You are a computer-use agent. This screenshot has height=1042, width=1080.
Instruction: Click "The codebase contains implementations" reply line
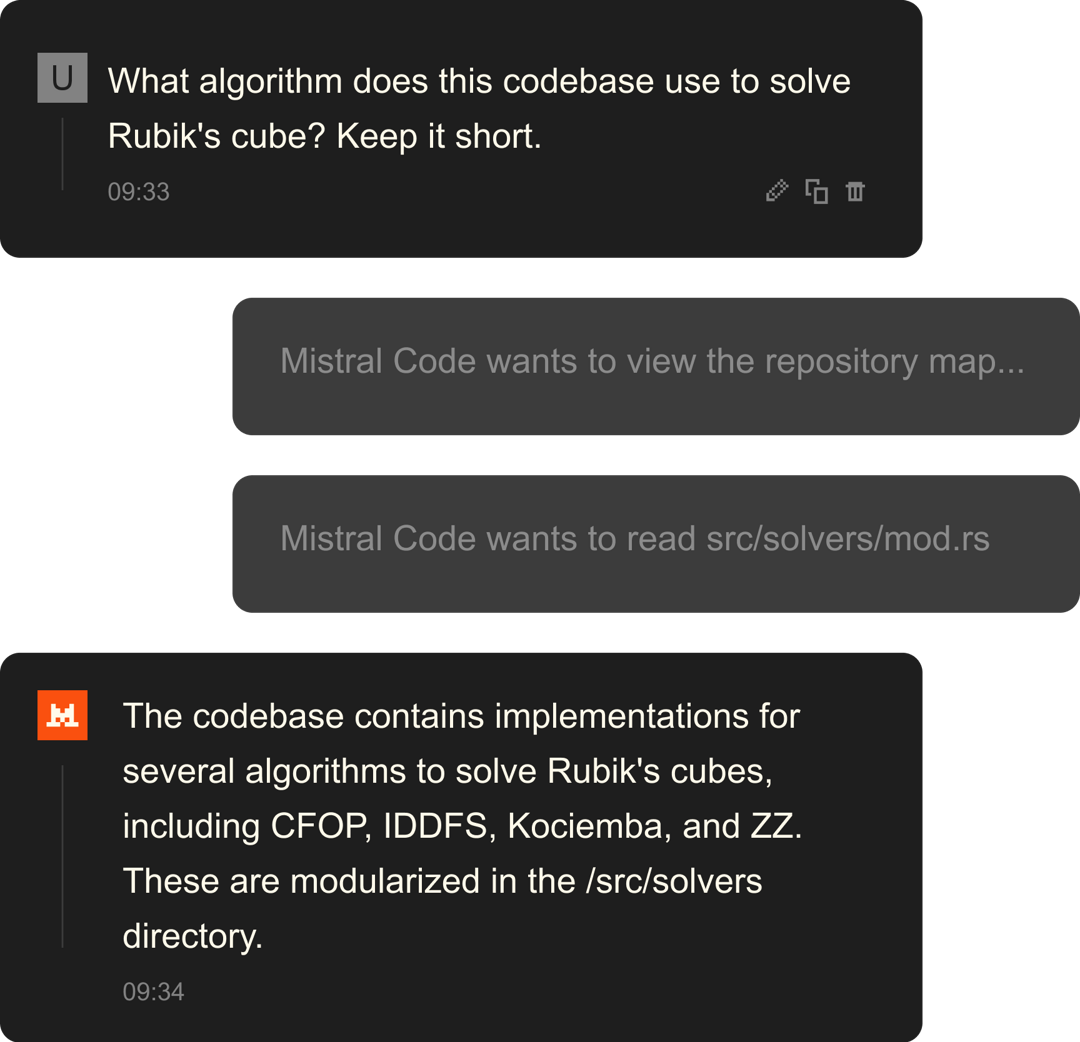tap(461, 716)
